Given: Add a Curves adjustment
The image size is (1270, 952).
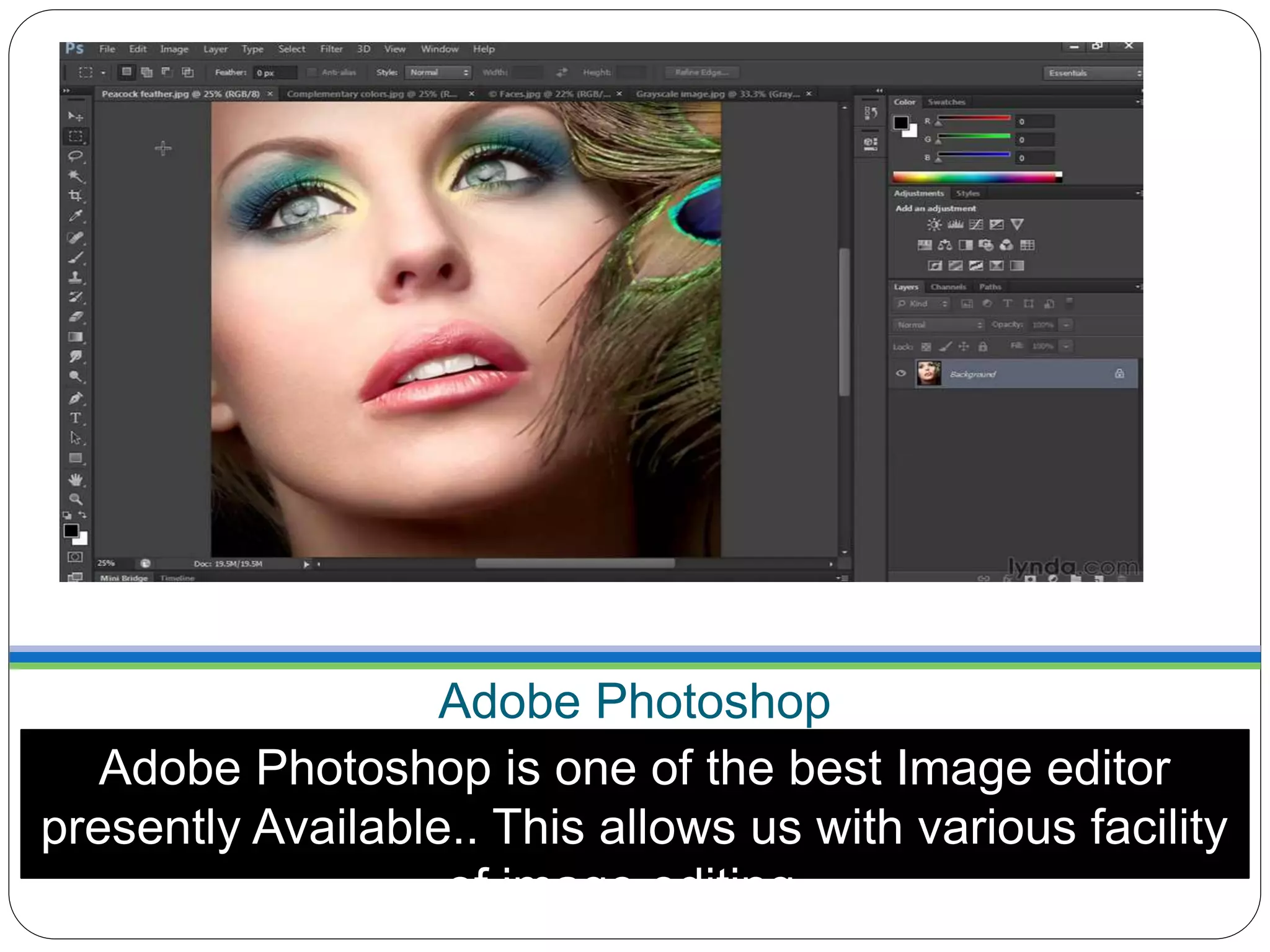Looking at the screenshot, I should point(976,224).
